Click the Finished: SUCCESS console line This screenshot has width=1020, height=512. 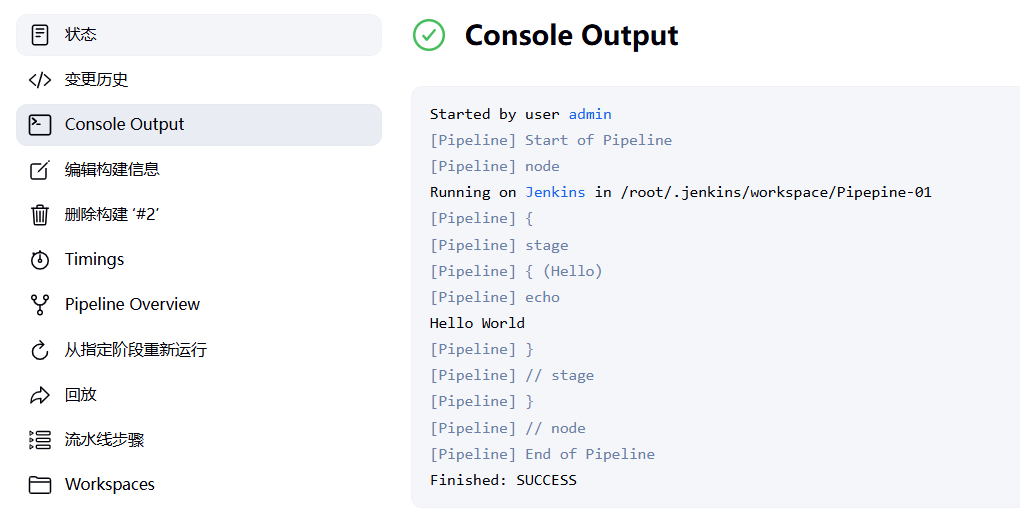(x=503, y=480)
